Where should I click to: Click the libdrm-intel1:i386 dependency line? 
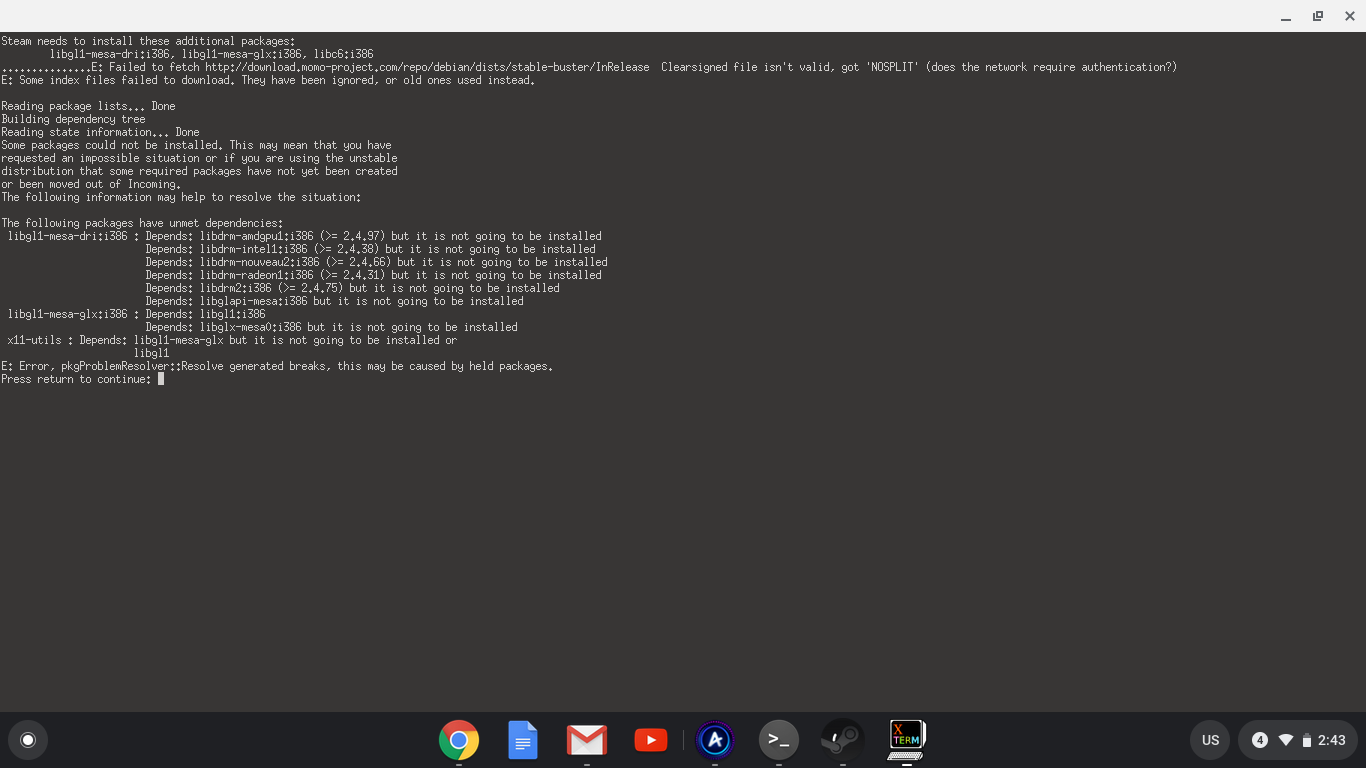point(370,249)
